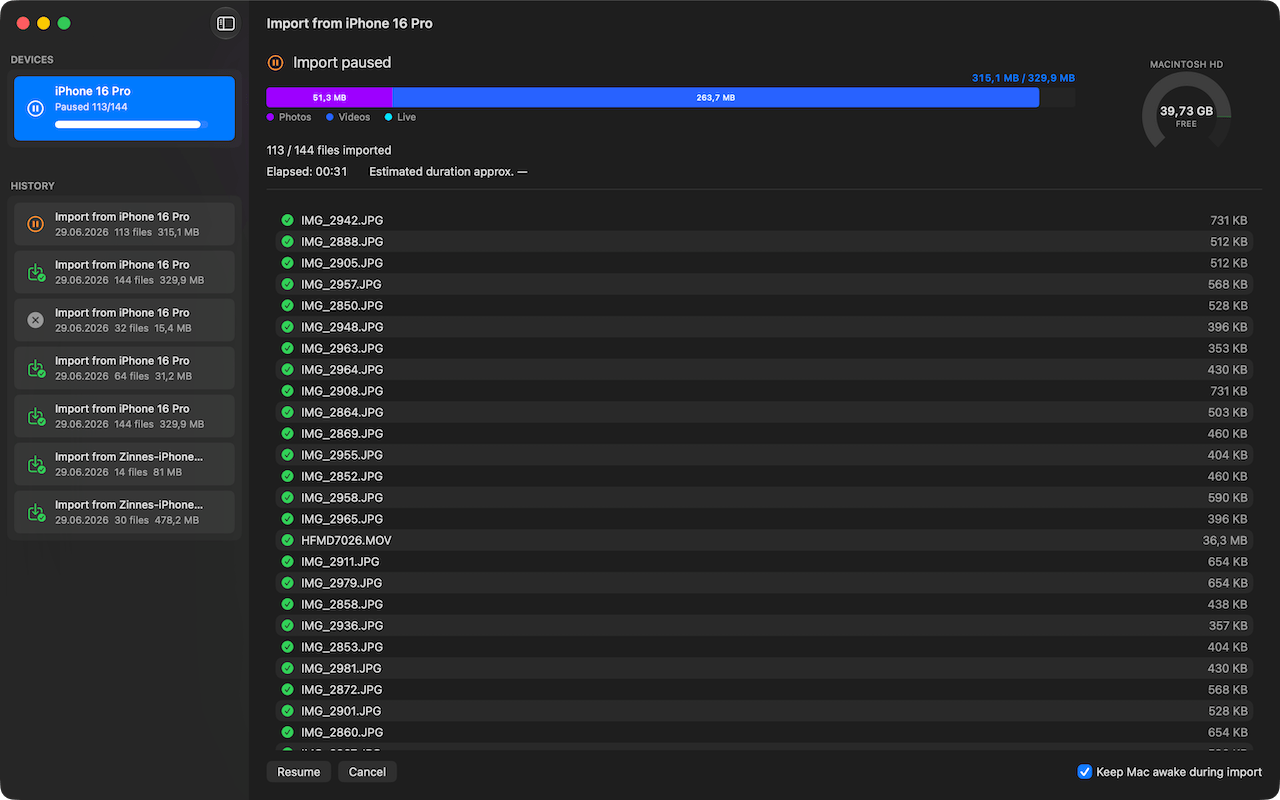Click green checkmark beside IMG_2888.JPG
The width and height of the screenshot is (1280, 800).
(287, 241)
